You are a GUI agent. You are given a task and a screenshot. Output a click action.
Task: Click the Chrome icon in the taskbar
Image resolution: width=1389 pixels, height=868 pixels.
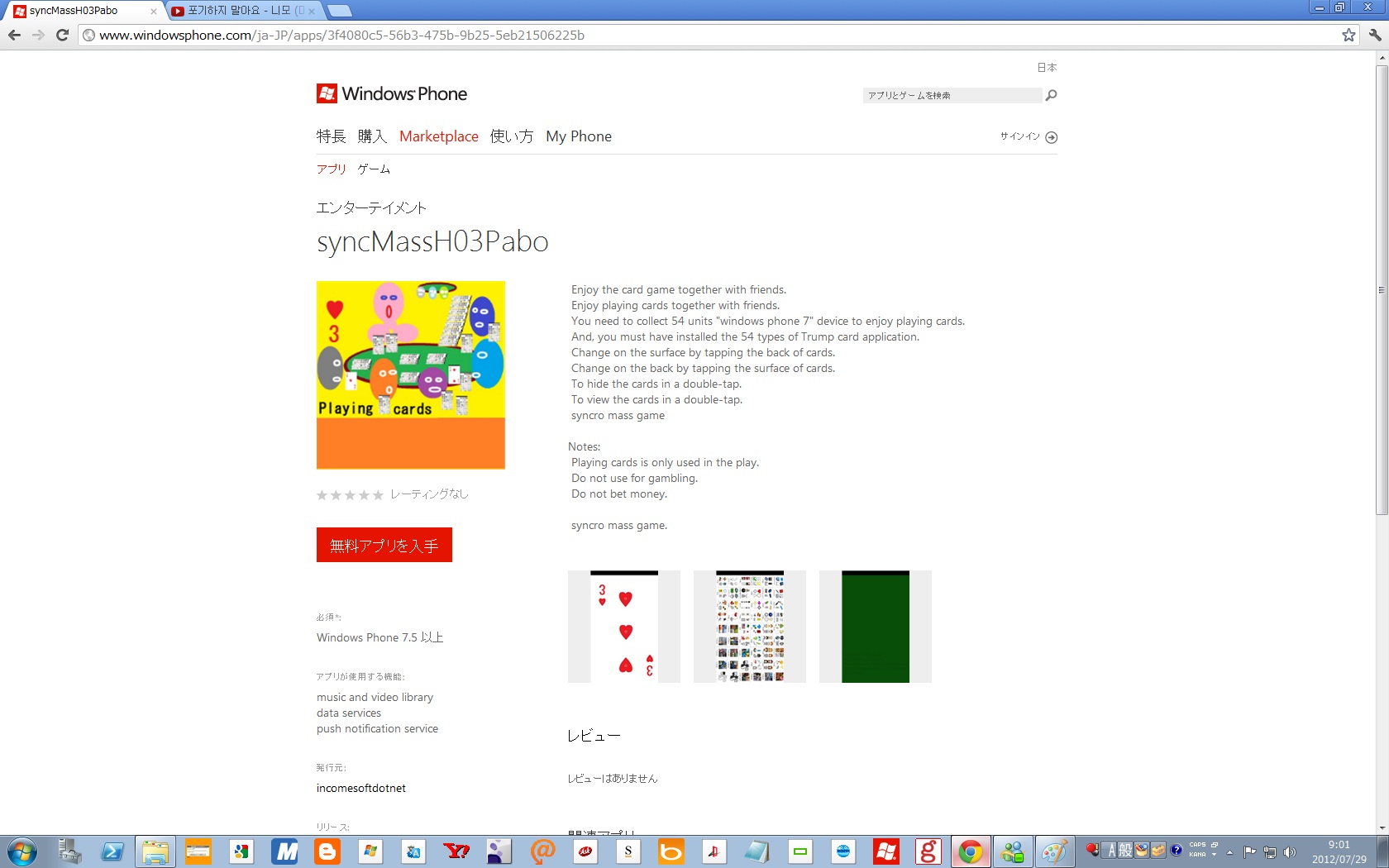point(971,851)
